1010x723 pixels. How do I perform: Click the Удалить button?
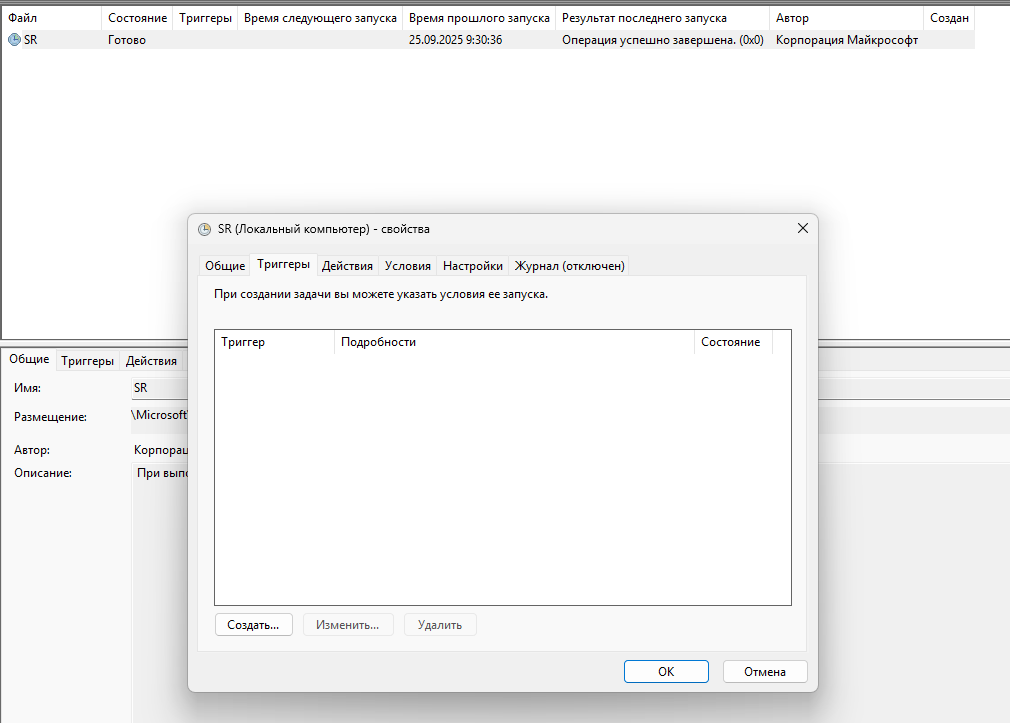click(x=440, y=625)
